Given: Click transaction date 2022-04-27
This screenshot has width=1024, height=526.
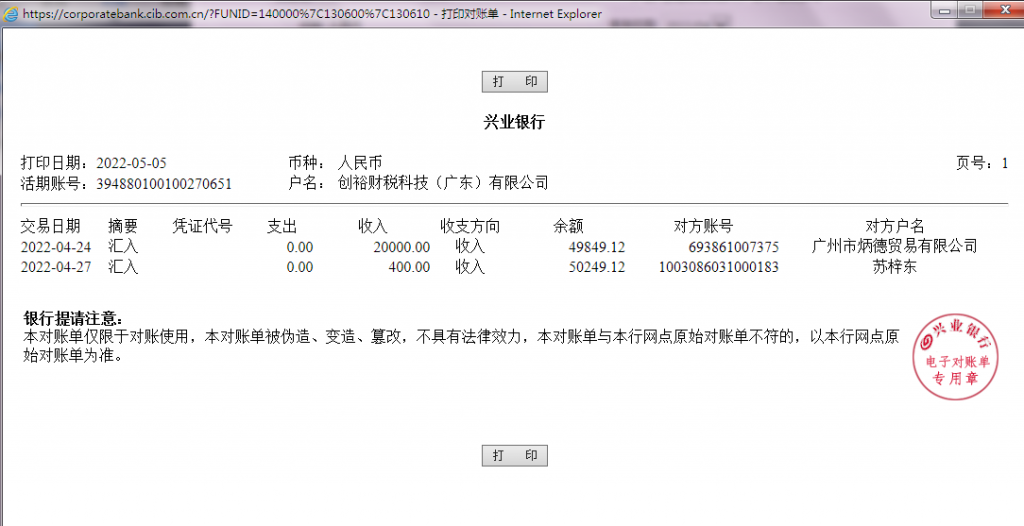Looking at the screenshot, I should tap(56, 267).
